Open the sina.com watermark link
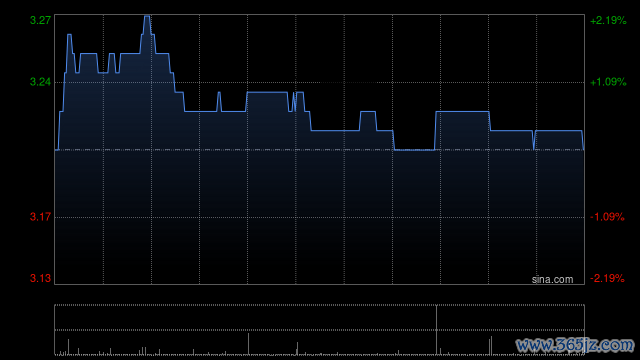This screenshot has height=360, width=640. pyautogui.click(x=552, y=279)
